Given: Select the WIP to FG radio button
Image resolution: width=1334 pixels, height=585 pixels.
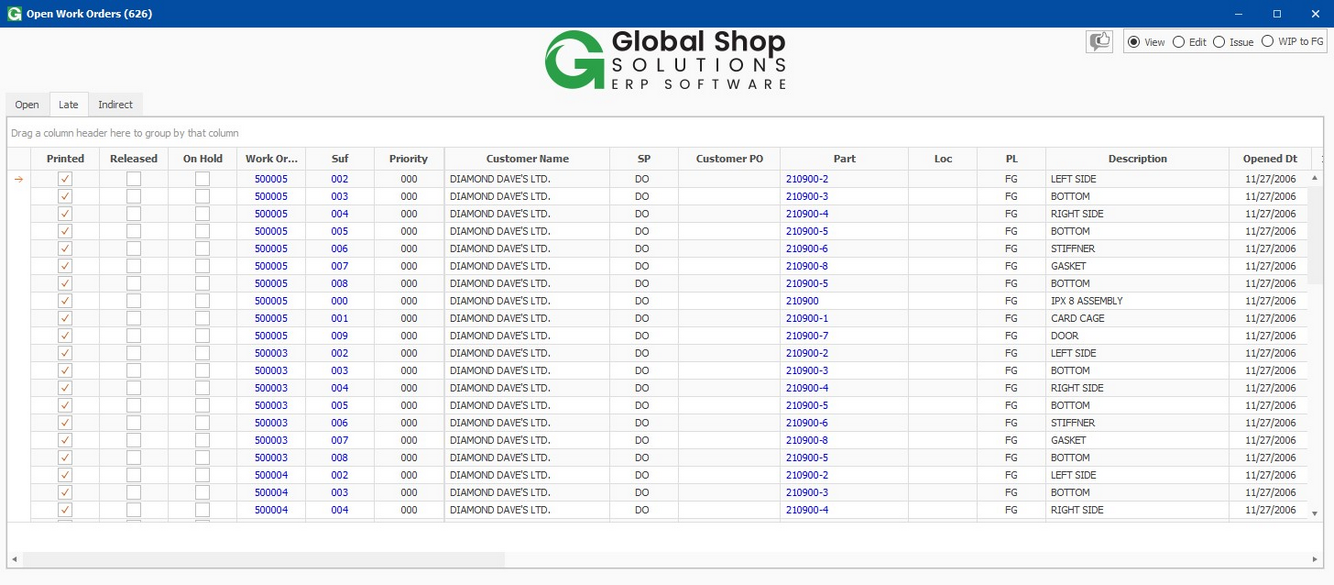Looking at the screenshot, I should point(1267,42).
